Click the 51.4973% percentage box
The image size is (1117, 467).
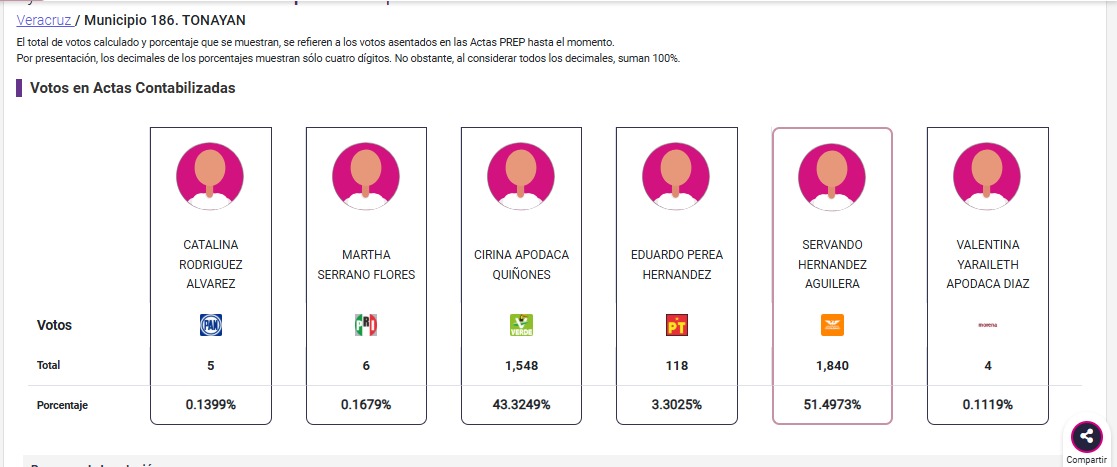pos(832,405)
